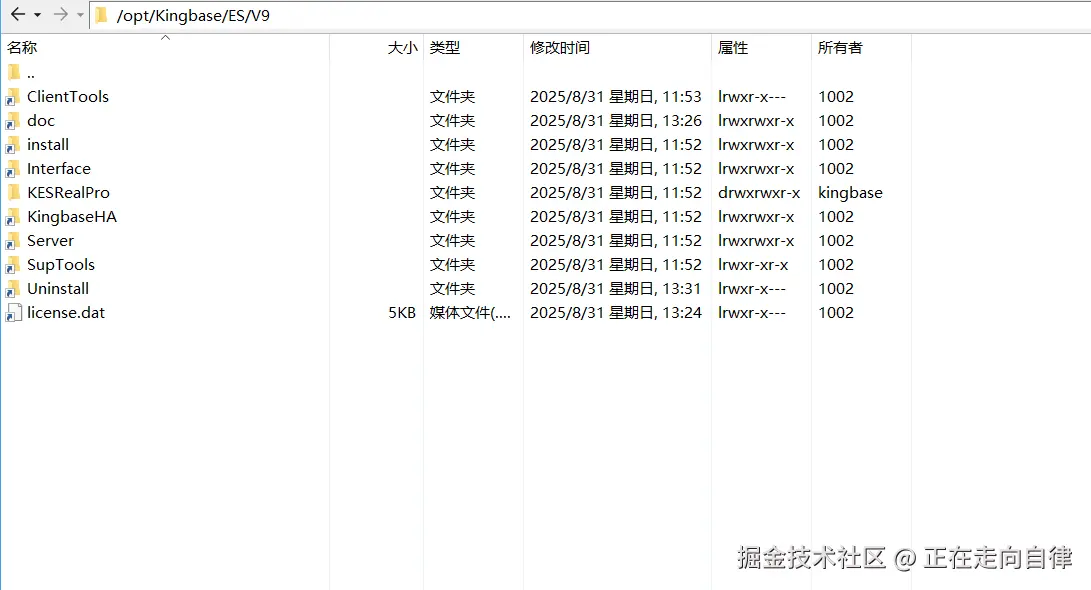Click the drwxrwxr-x attribute of KESRealPro
Viewport: 1091px width, 590px height.
pyautogui.click(x=759, y=193)
